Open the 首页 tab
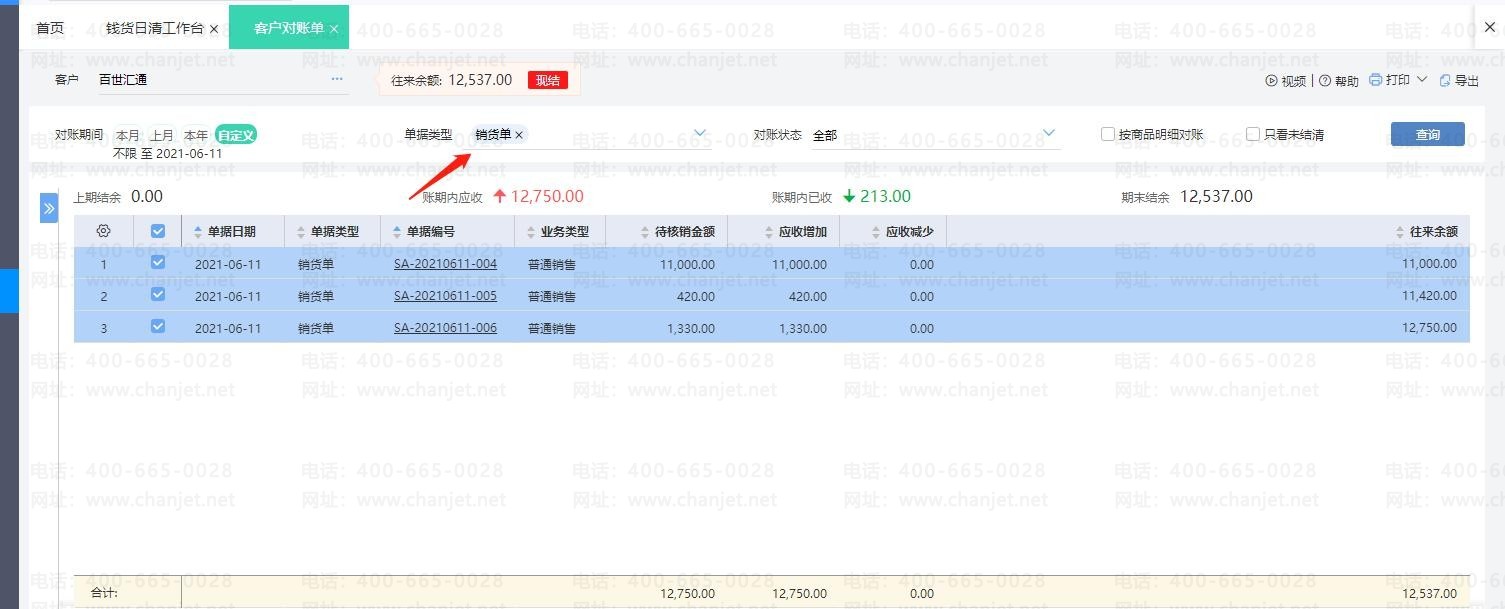1505x609 pixels. pyautogui.click(x=50, y=28)
